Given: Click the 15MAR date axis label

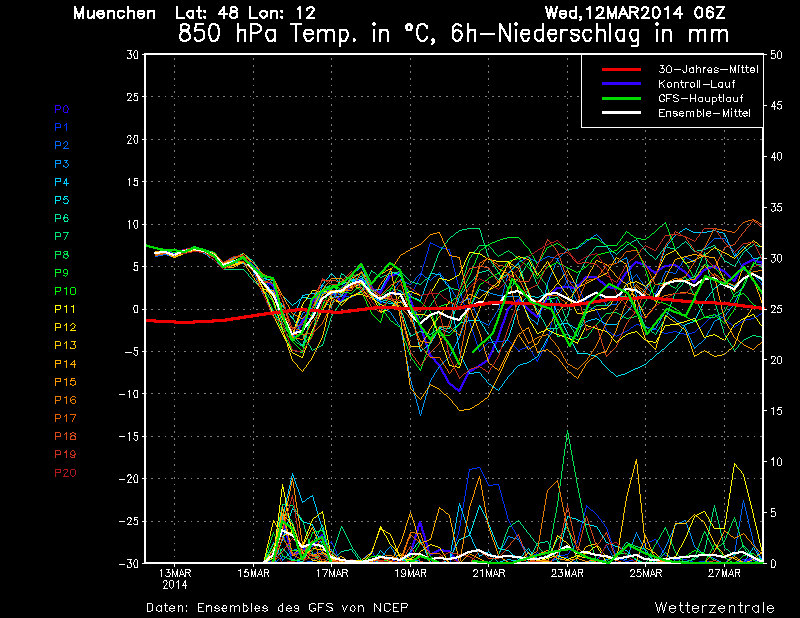Looking at the screenshot, I should click(x=254, y=574).
